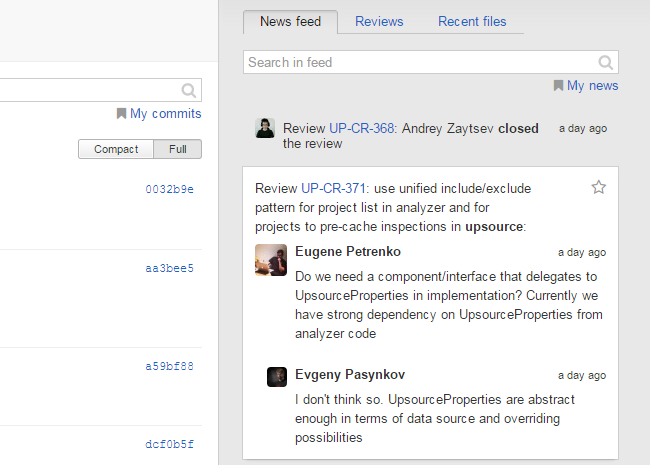Open commit aa3bee5
This screenshot has width=650, height=465.
pos(169,269)
